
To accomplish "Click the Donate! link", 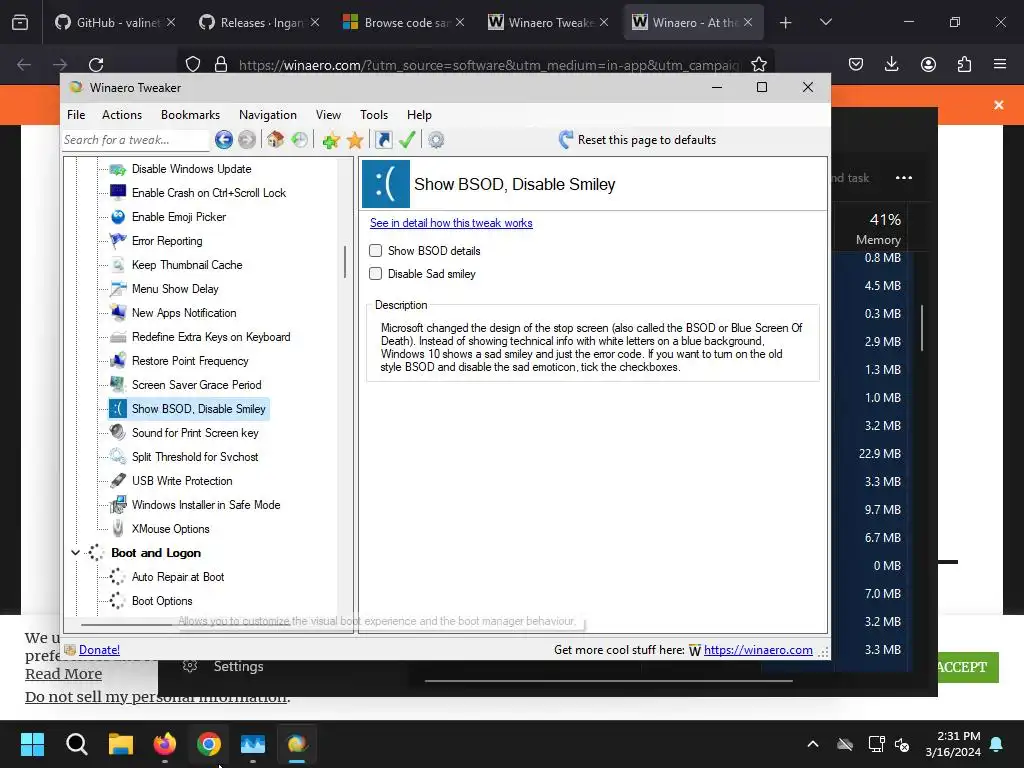I will pyautogui.click(x=99, y=650).
